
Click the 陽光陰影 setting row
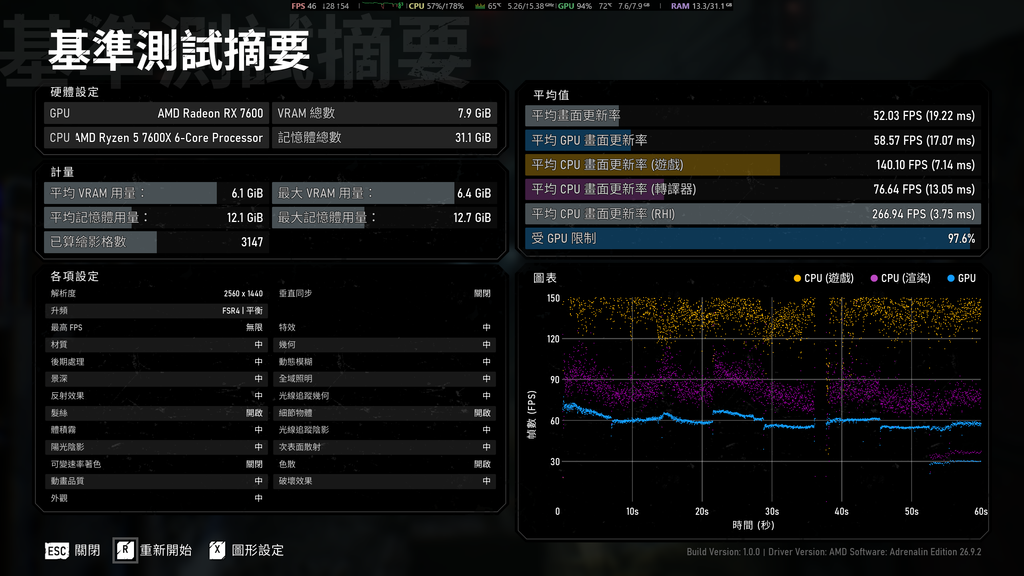coord(156,447)
